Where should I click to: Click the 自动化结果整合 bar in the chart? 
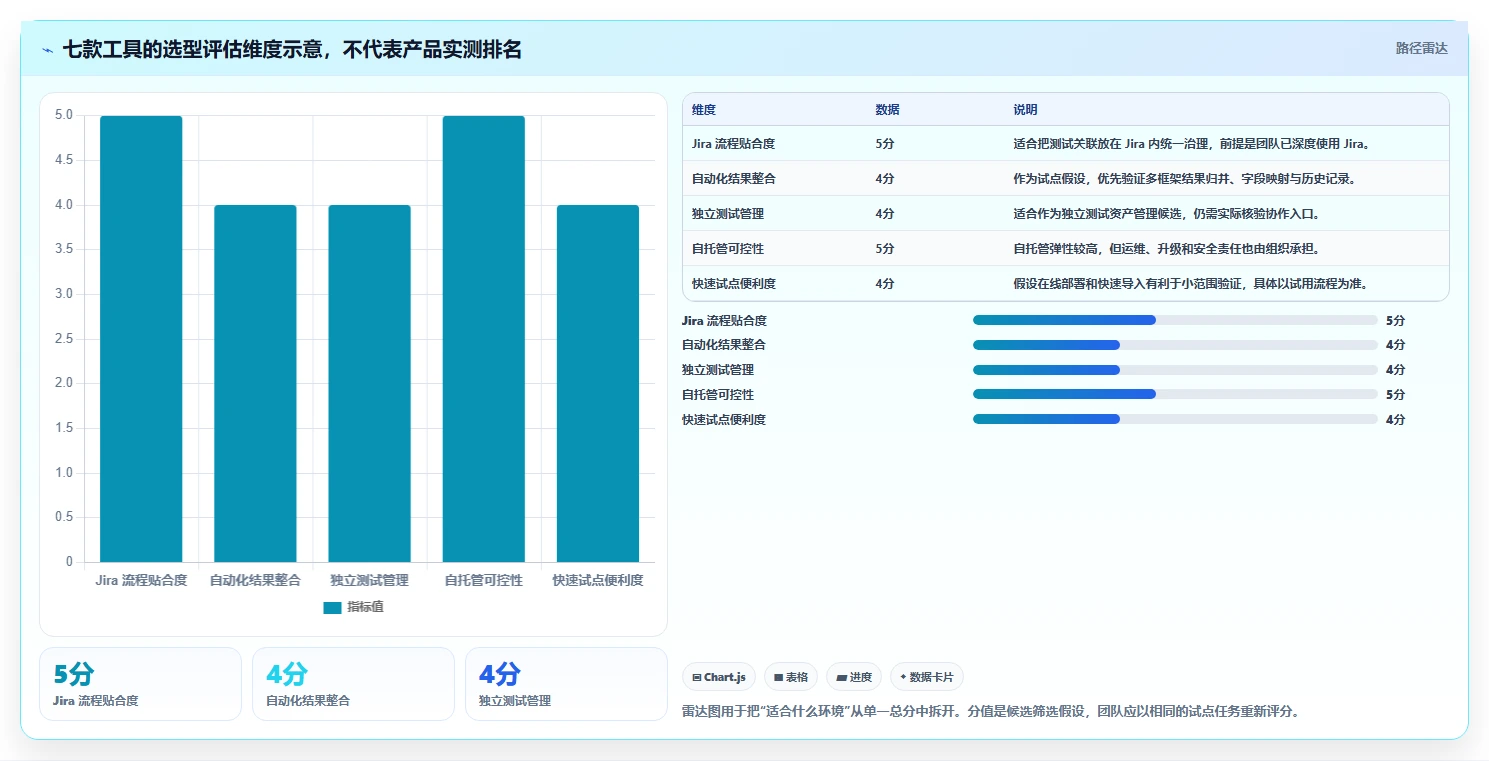[255, 383]
